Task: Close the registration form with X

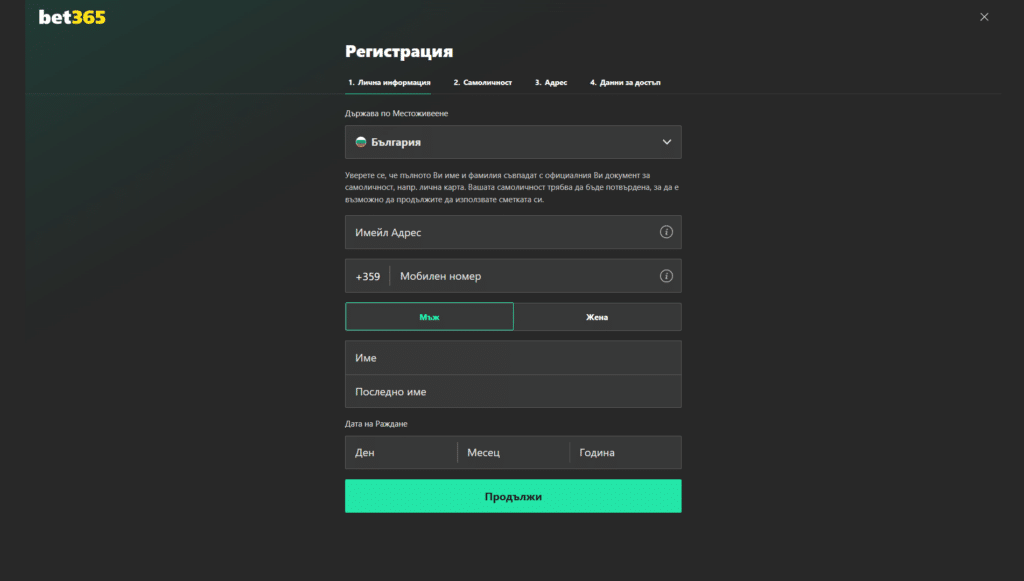Action: pyautogui.click(x=984, y=17)
